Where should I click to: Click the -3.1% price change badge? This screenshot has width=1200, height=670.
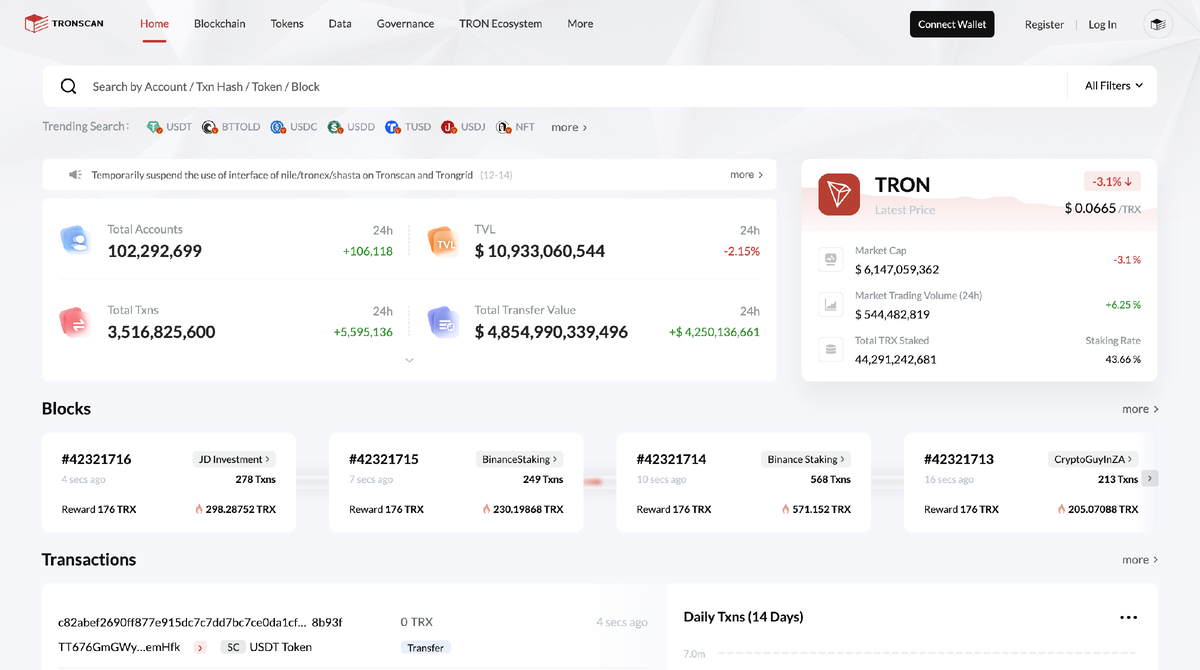pos(1112,181)
